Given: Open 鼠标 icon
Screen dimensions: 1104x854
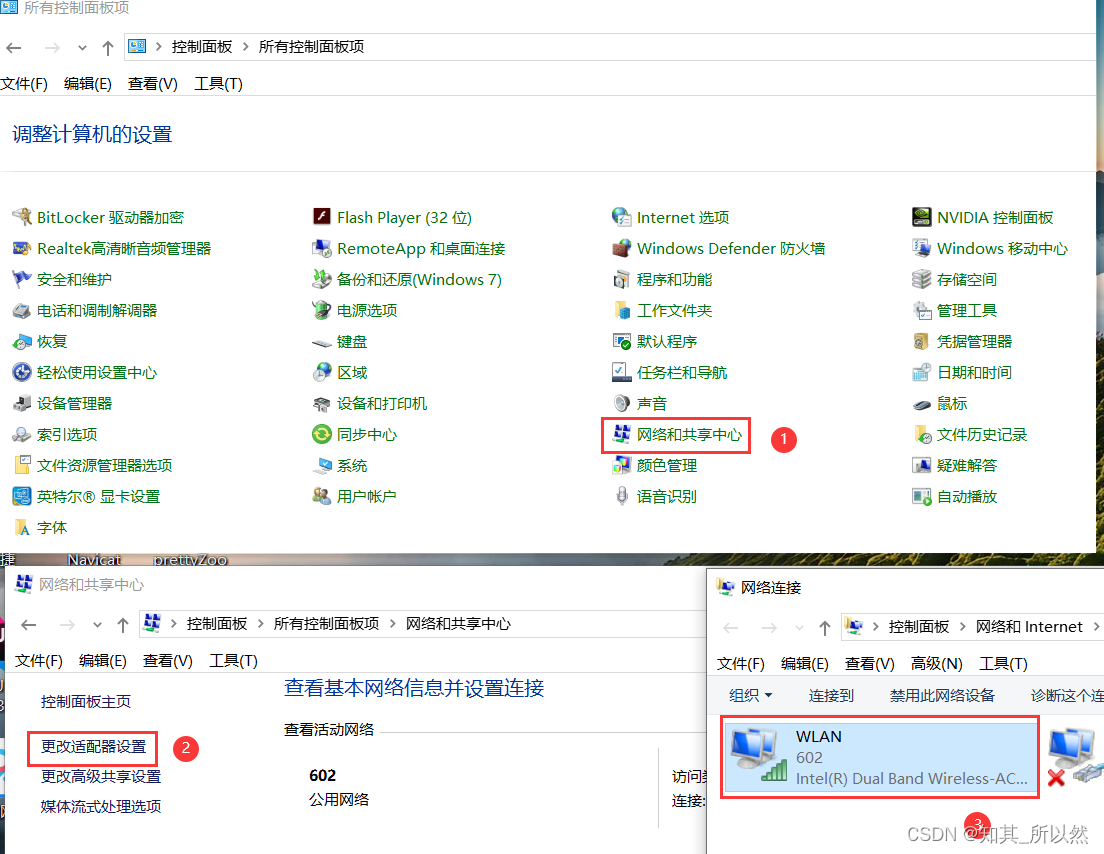Looking at the screenshot, I should click(922, 404).
